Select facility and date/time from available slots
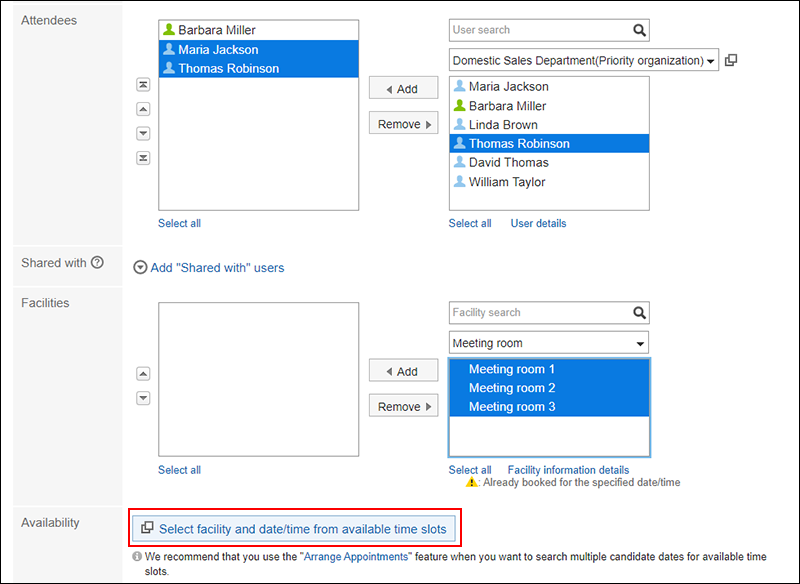This screenshot has height=584, width=800. [x=294, y=529]
